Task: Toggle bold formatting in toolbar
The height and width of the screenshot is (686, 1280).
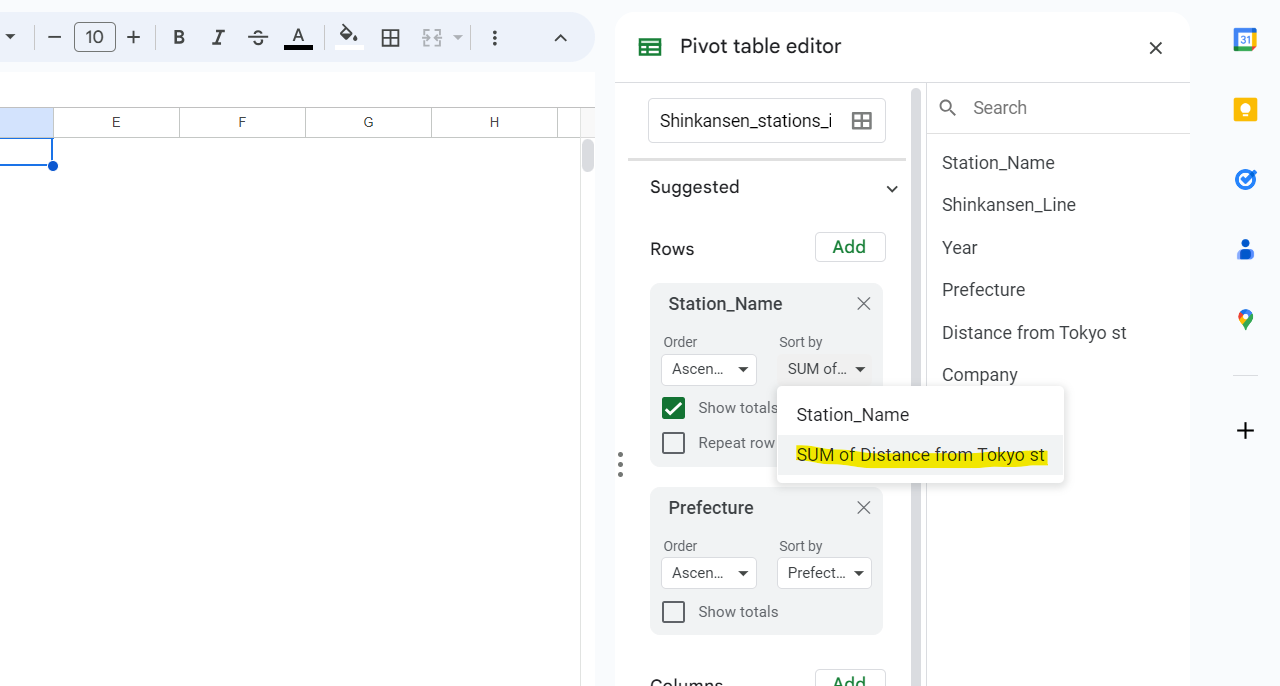Action: click(179, 38)
